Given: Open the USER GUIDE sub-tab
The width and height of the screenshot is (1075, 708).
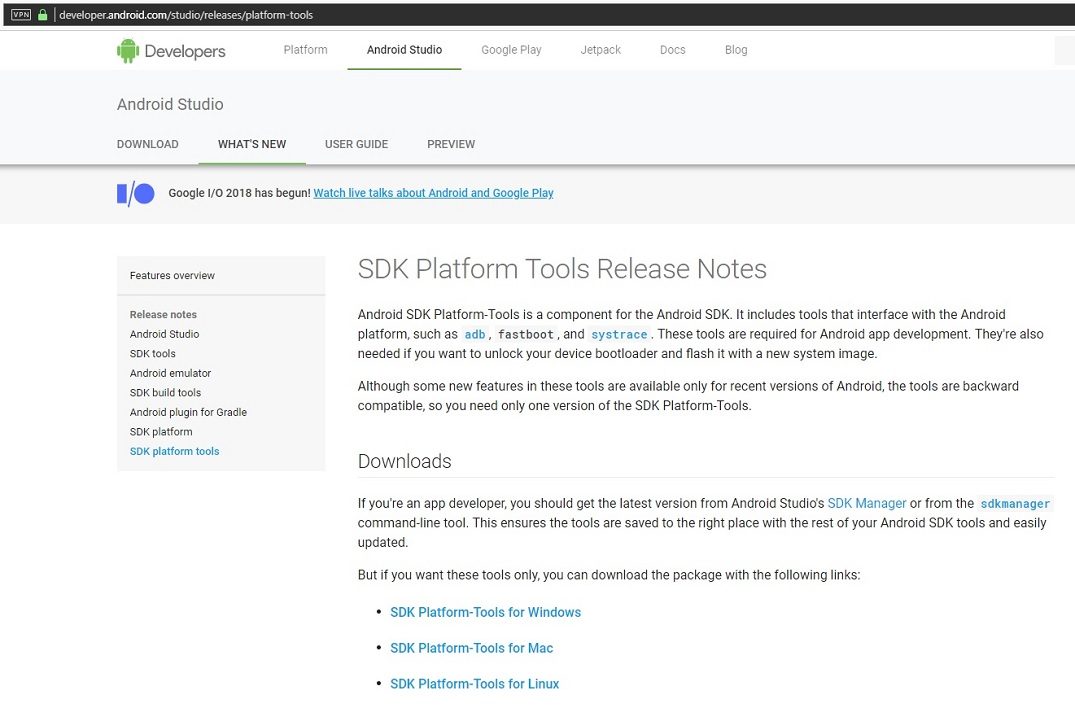Looking at the screenshot, I should click(357, 144).
